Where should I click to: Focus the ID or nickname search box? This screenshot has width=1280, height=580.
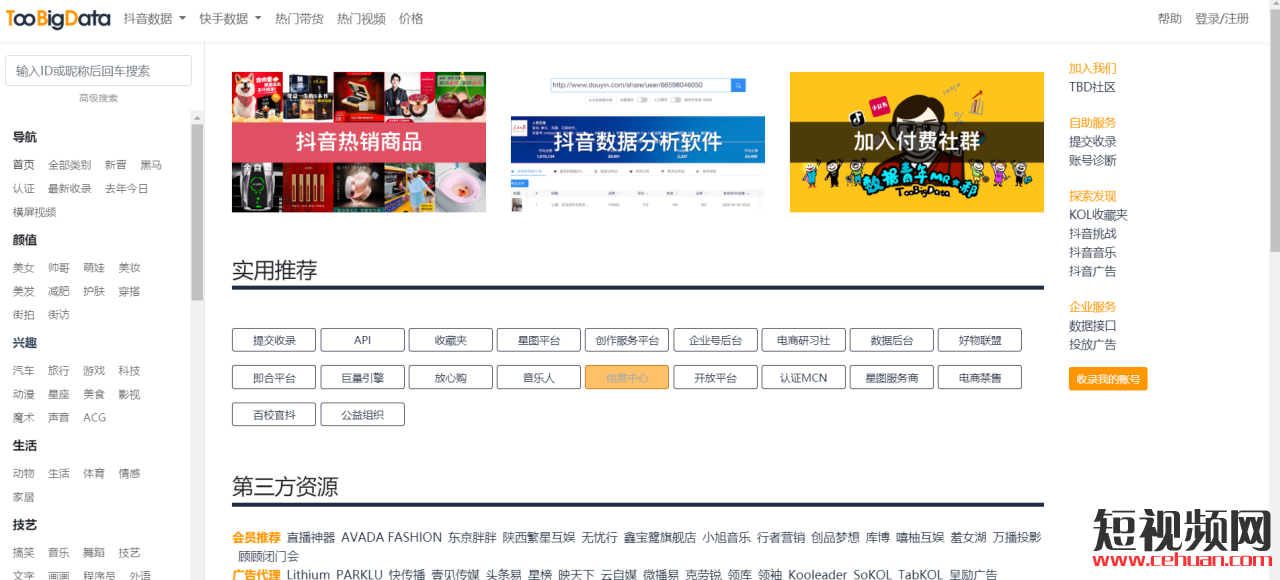(98, 70)
